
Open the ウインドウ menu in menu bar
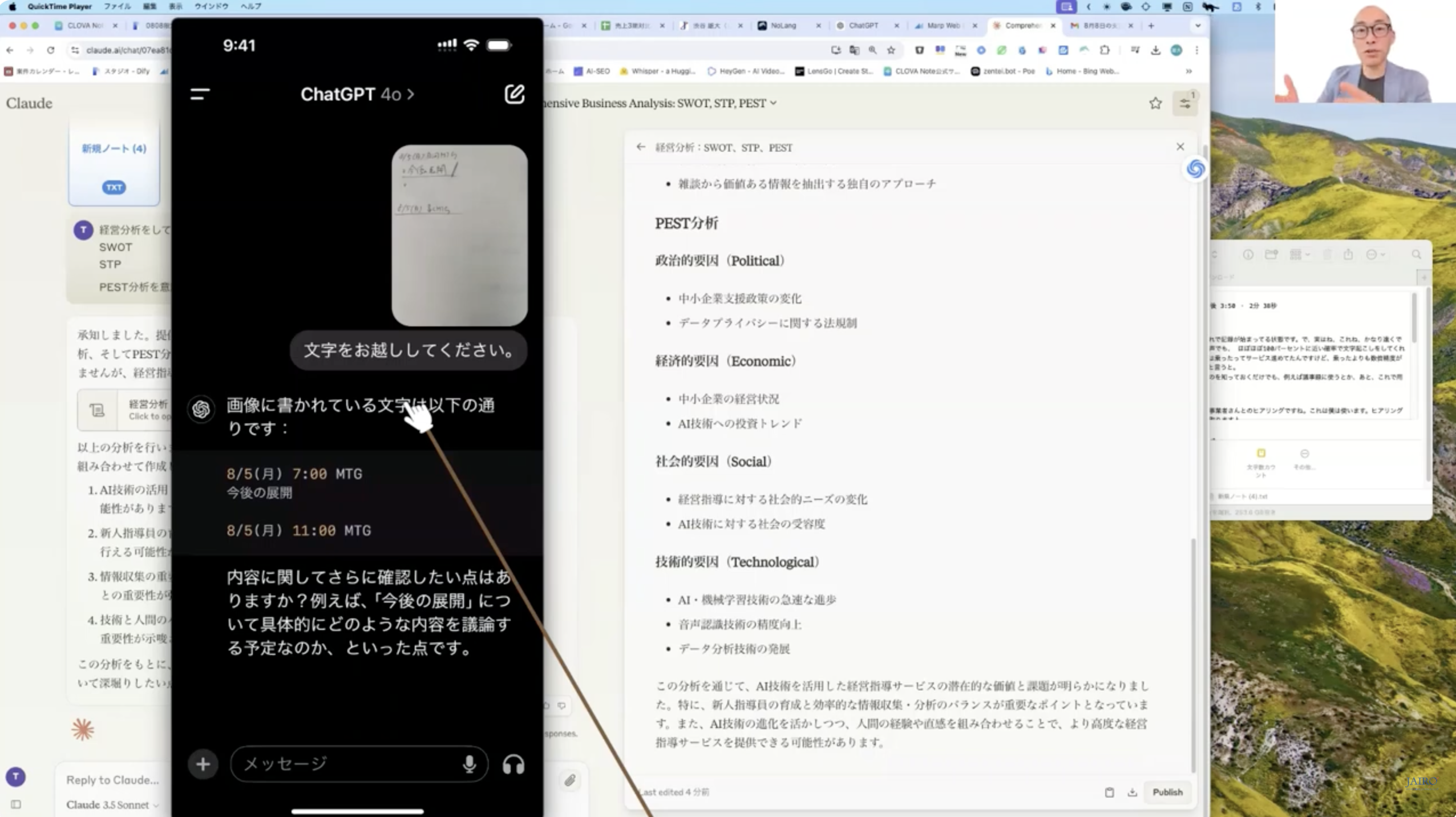[x=211, y=6]
